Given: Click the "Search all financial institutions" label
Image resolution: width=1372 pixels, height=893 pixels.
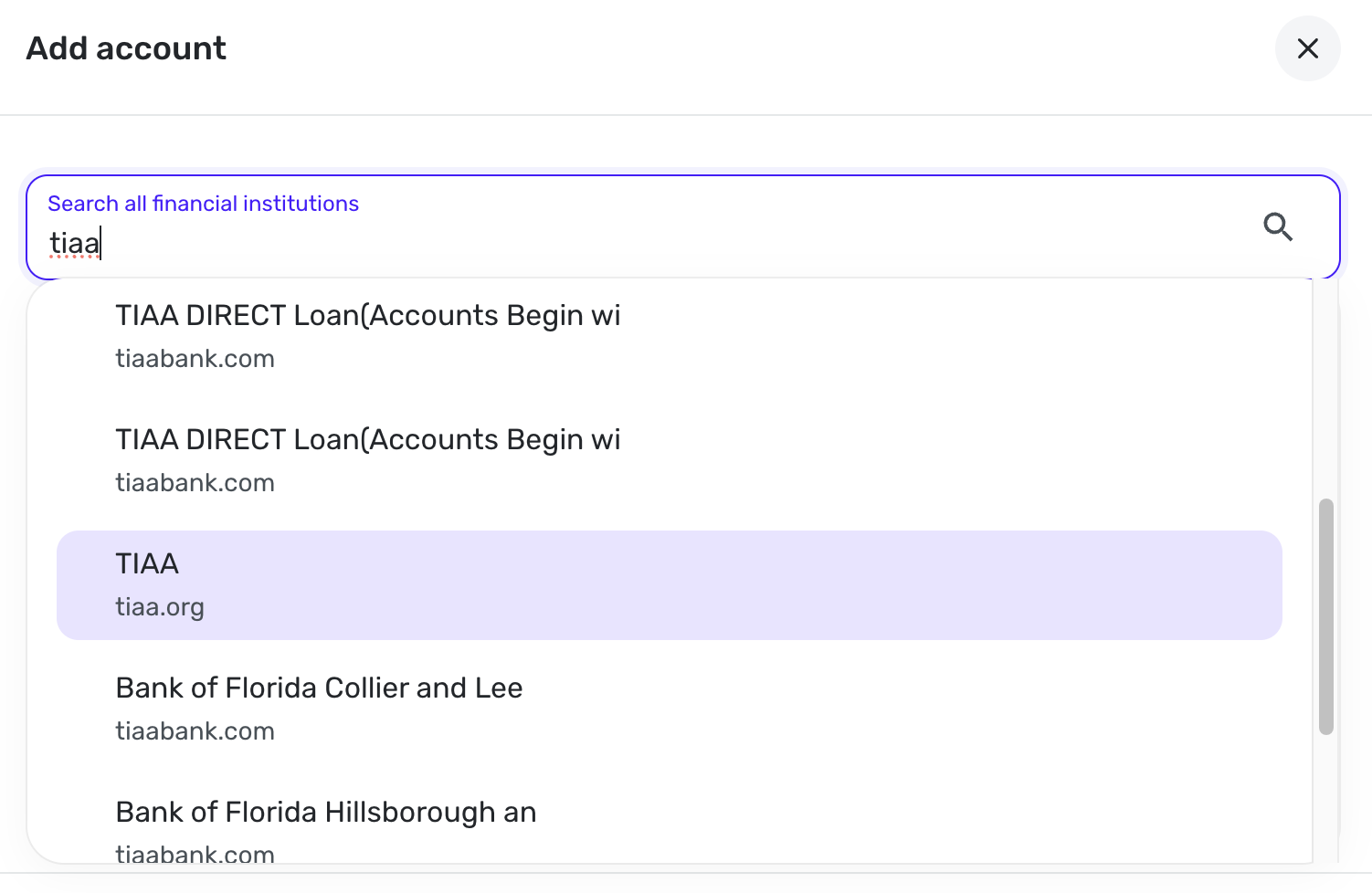Looking at the screenshot, I should click(x=203, y=204).
